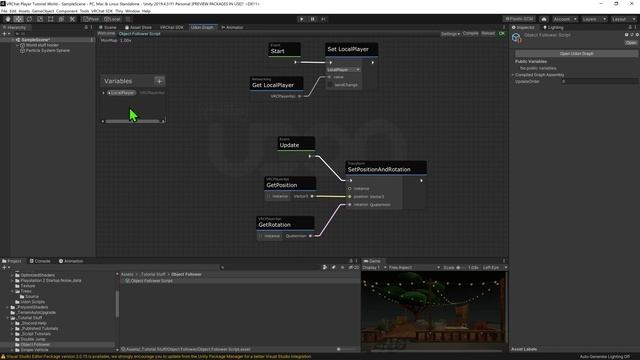
Task: Click the Reload button
Action: pyautogui.click(x=488, y=33)
